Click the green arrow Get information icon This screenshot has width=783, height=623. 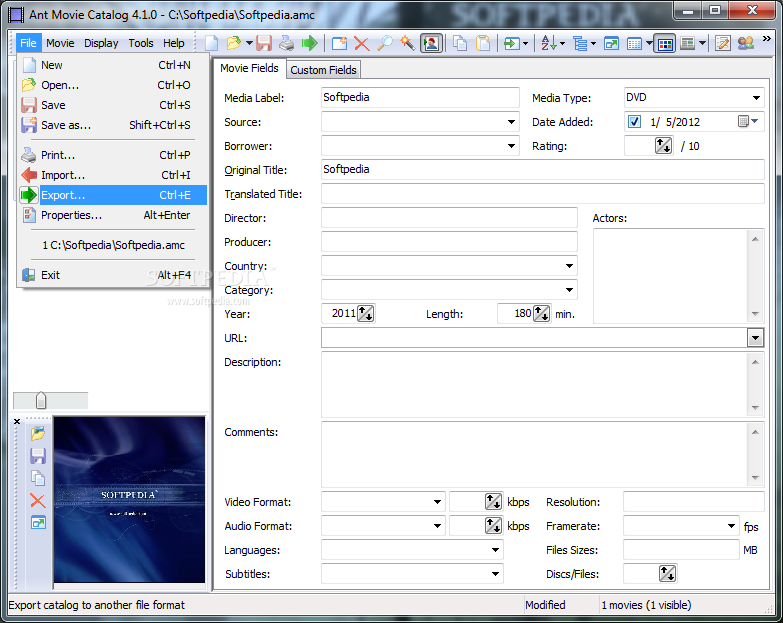point(511,43)
